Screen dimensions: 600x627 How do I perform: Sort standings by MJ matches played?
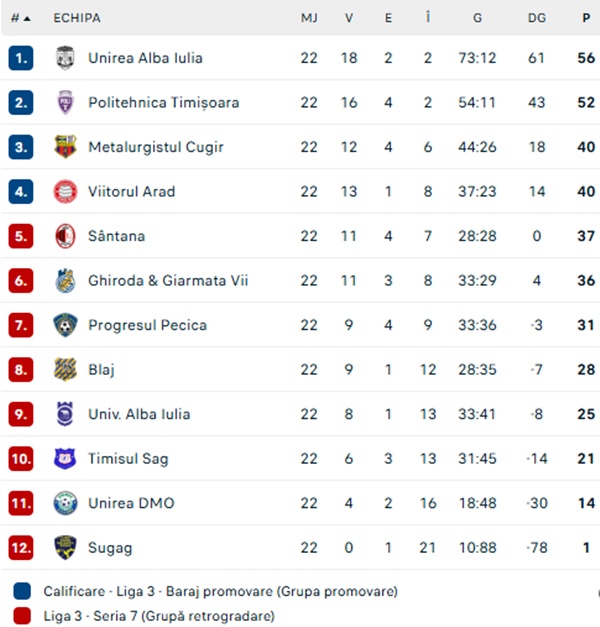click(309, 18)
